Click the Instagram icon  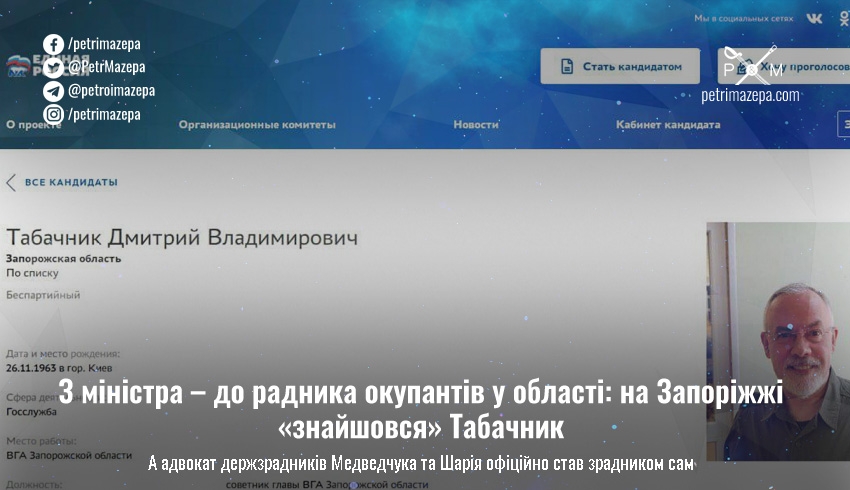click(53, 114)
